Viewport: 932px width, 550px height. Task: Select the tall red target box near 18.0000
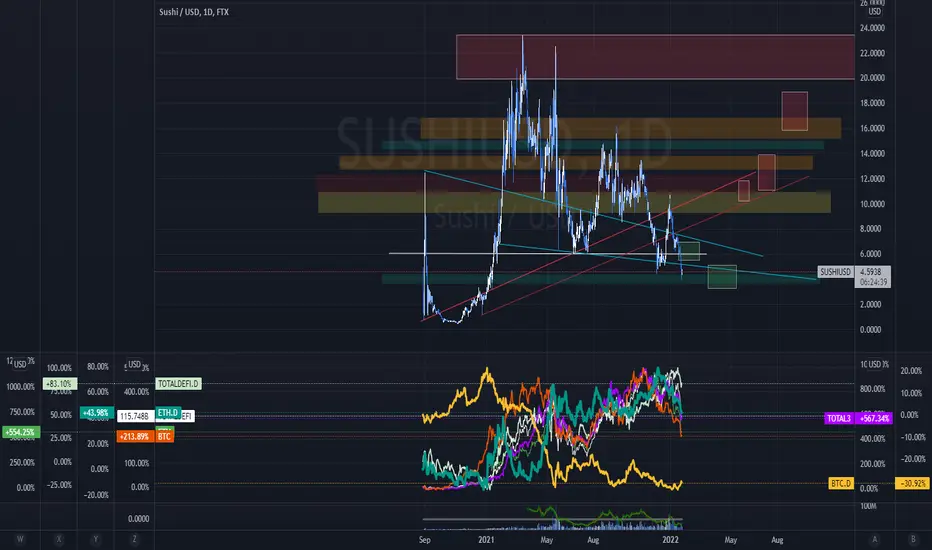tap(795, 111)
